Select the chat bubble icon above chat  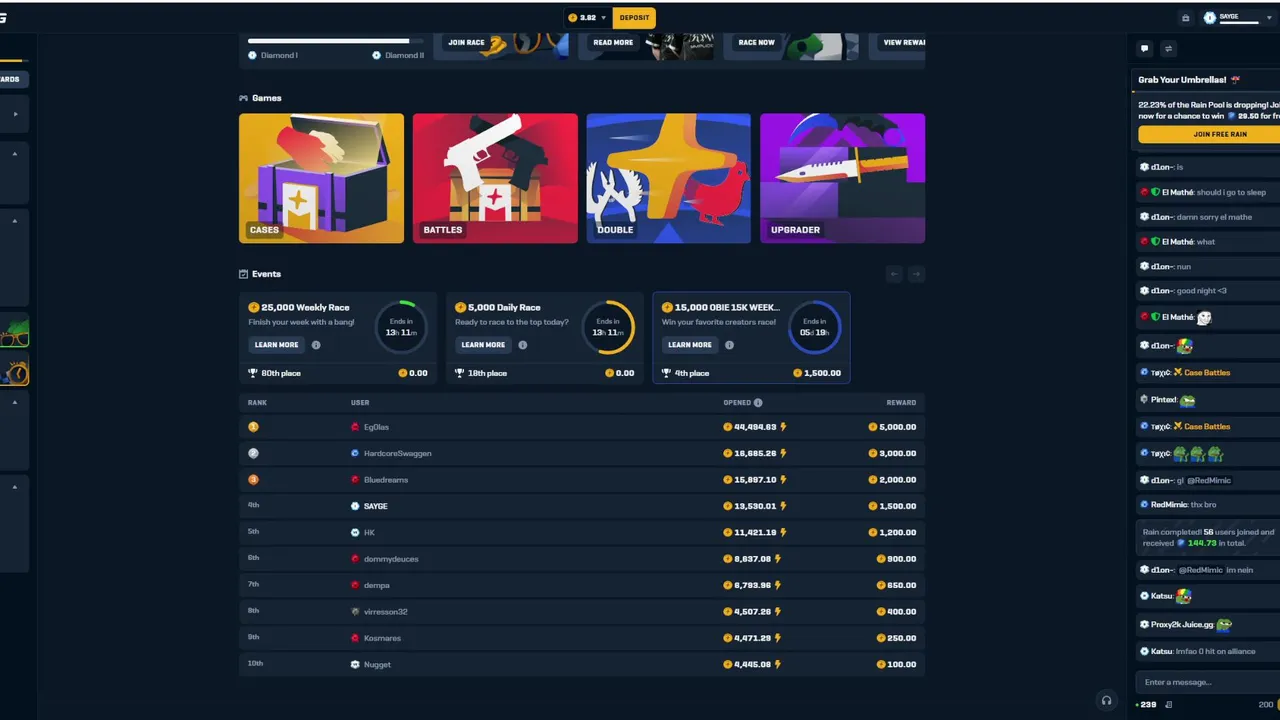pos(1145,48)
